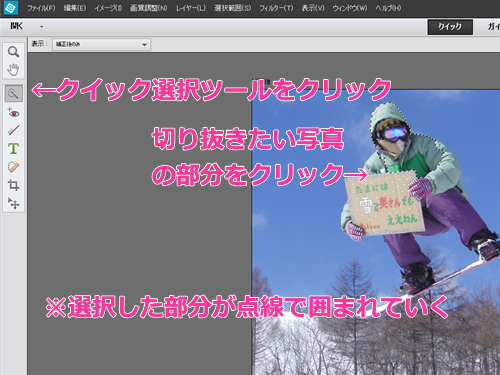Select the Move tool
500x375 pixels.
point(13,203)
